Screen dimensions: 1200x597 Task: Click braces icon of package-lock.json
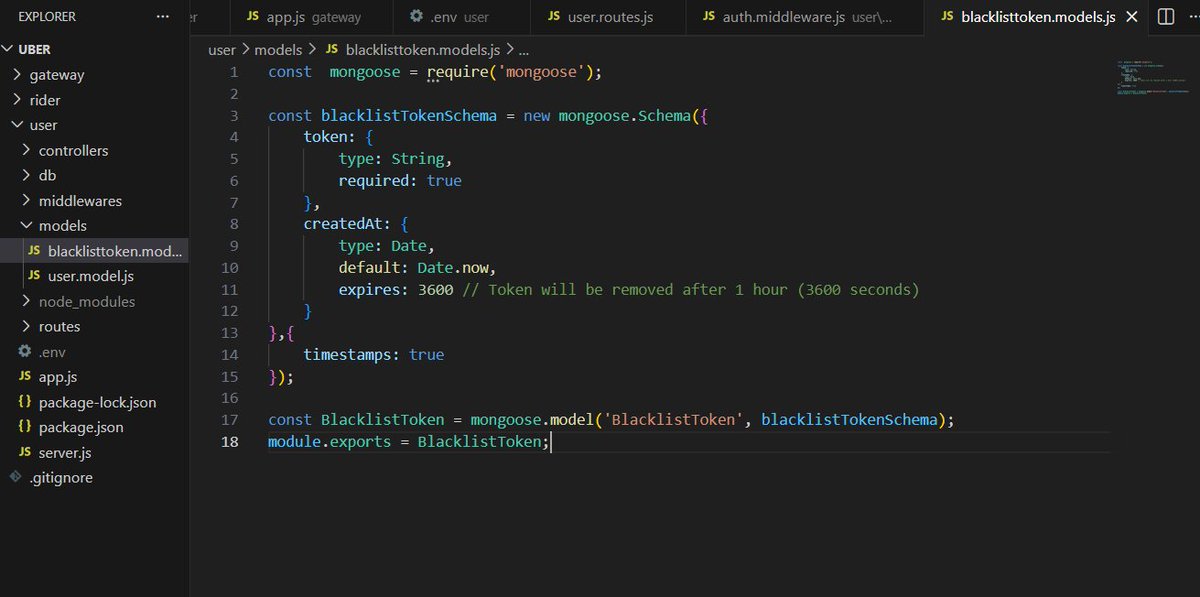point(25,402)
